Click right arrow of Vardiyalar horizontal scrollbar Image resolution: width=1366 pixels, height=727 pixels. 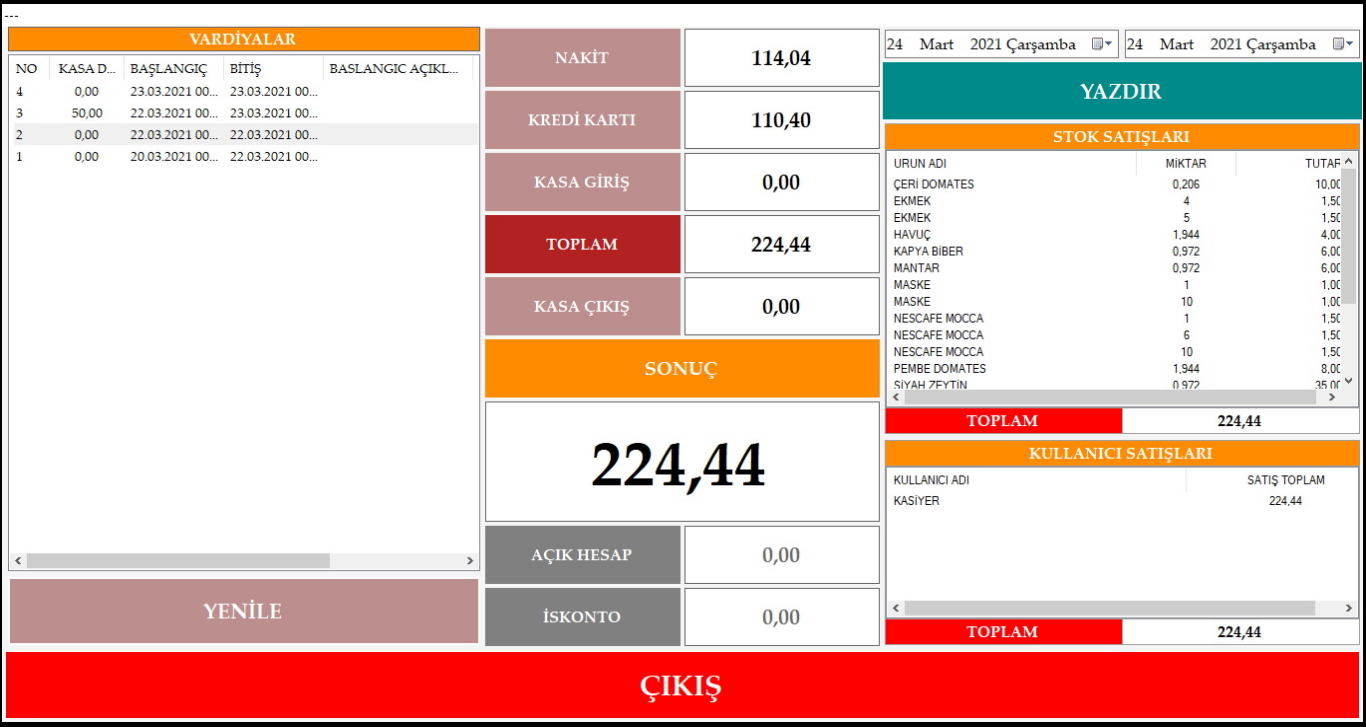(470, 561)
